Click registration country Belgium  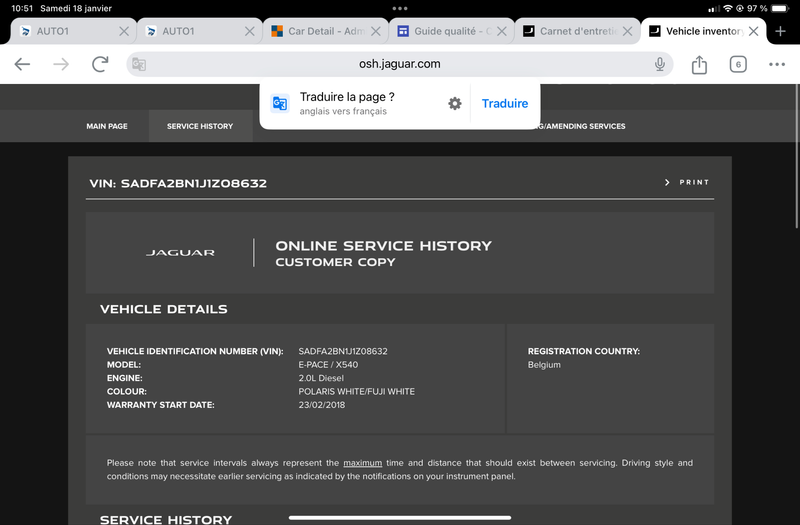pos(544,365)
